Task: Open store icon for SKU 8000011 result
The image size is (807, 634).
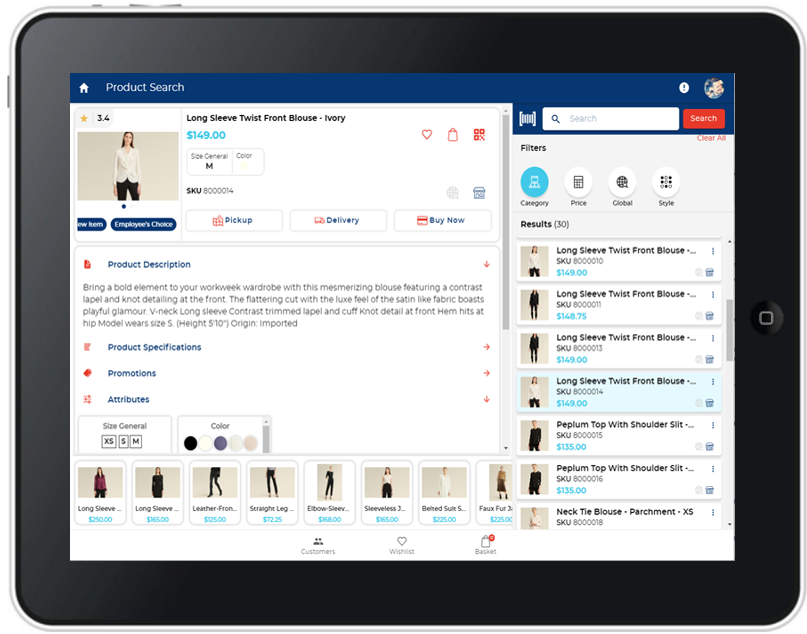Action: point(710,316)
